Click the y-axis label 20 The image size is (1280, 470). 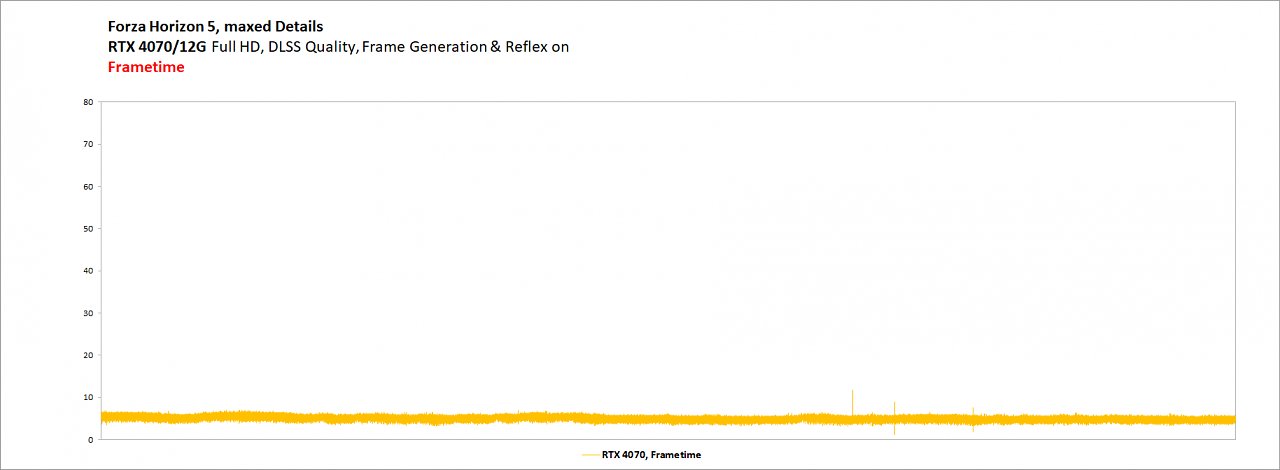(x=89, y=355)
